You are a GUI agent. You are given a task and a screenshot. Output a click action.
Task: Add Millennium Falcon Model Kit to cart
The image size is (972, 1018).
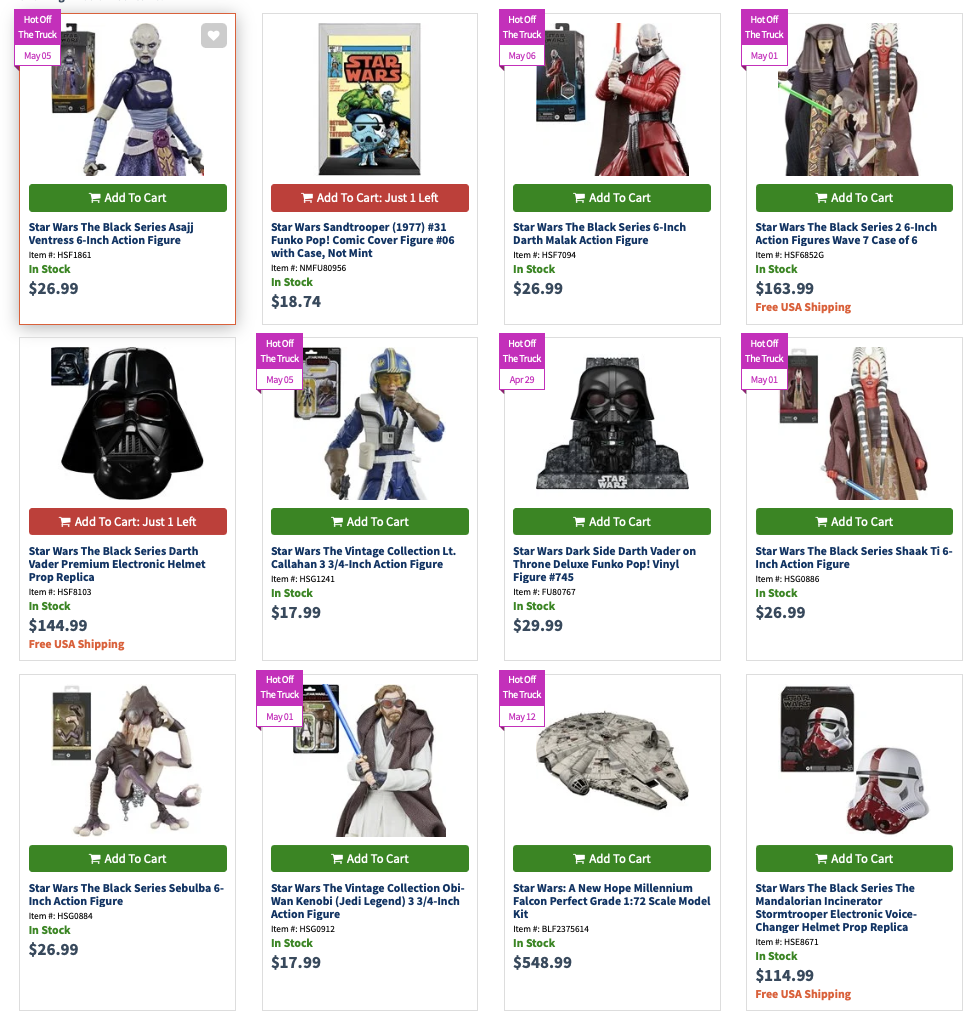(x=612, y=859)
